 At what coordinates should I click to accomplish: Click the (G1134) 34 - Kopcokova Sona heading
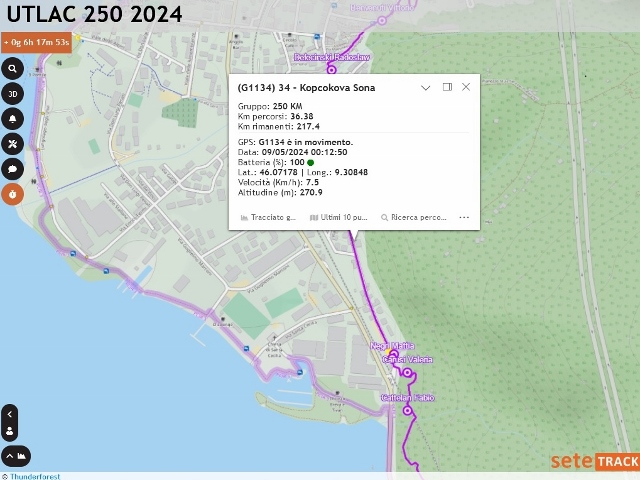[x=306, y=88]
